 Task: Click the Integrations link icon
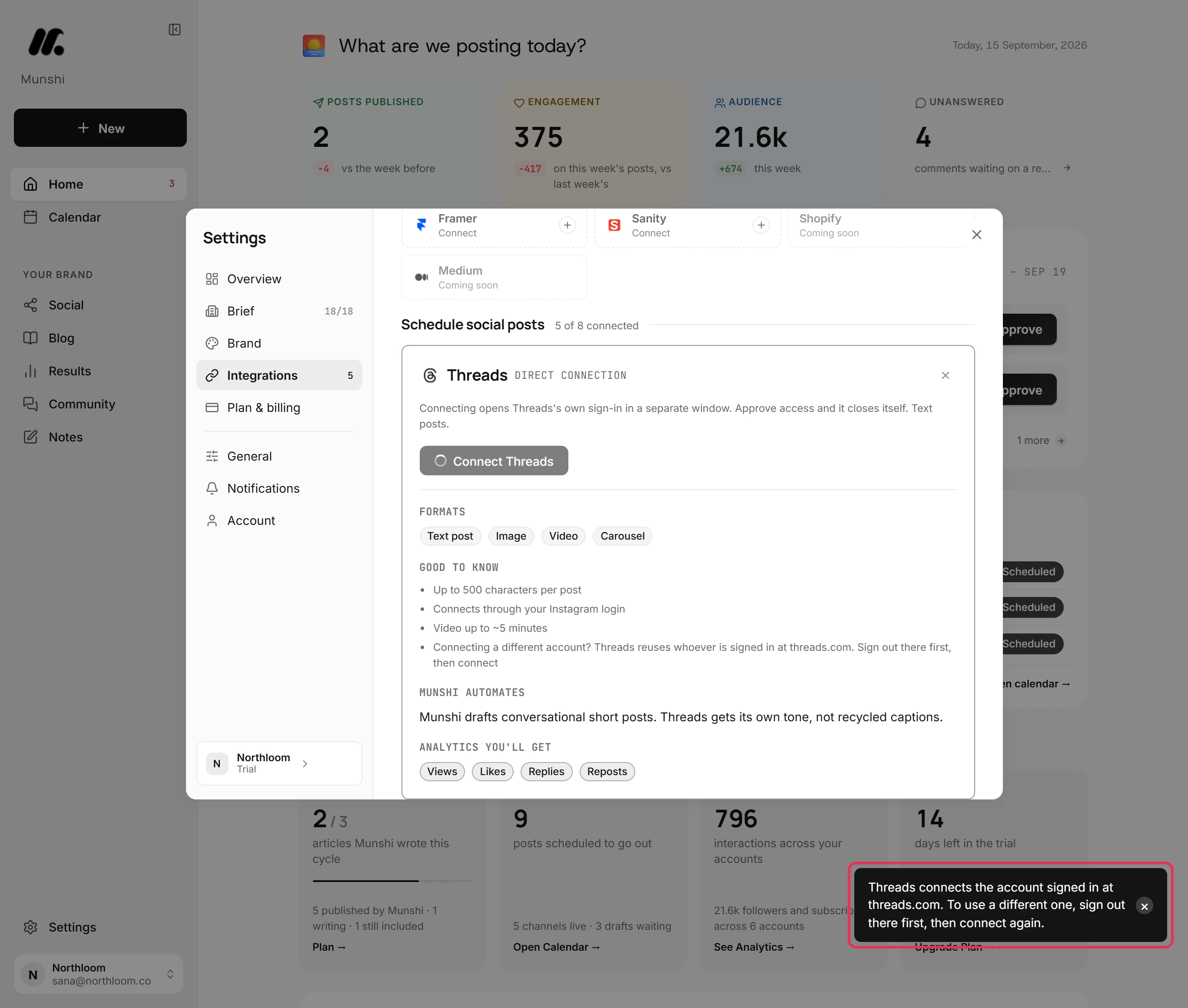tap(212, 375)
